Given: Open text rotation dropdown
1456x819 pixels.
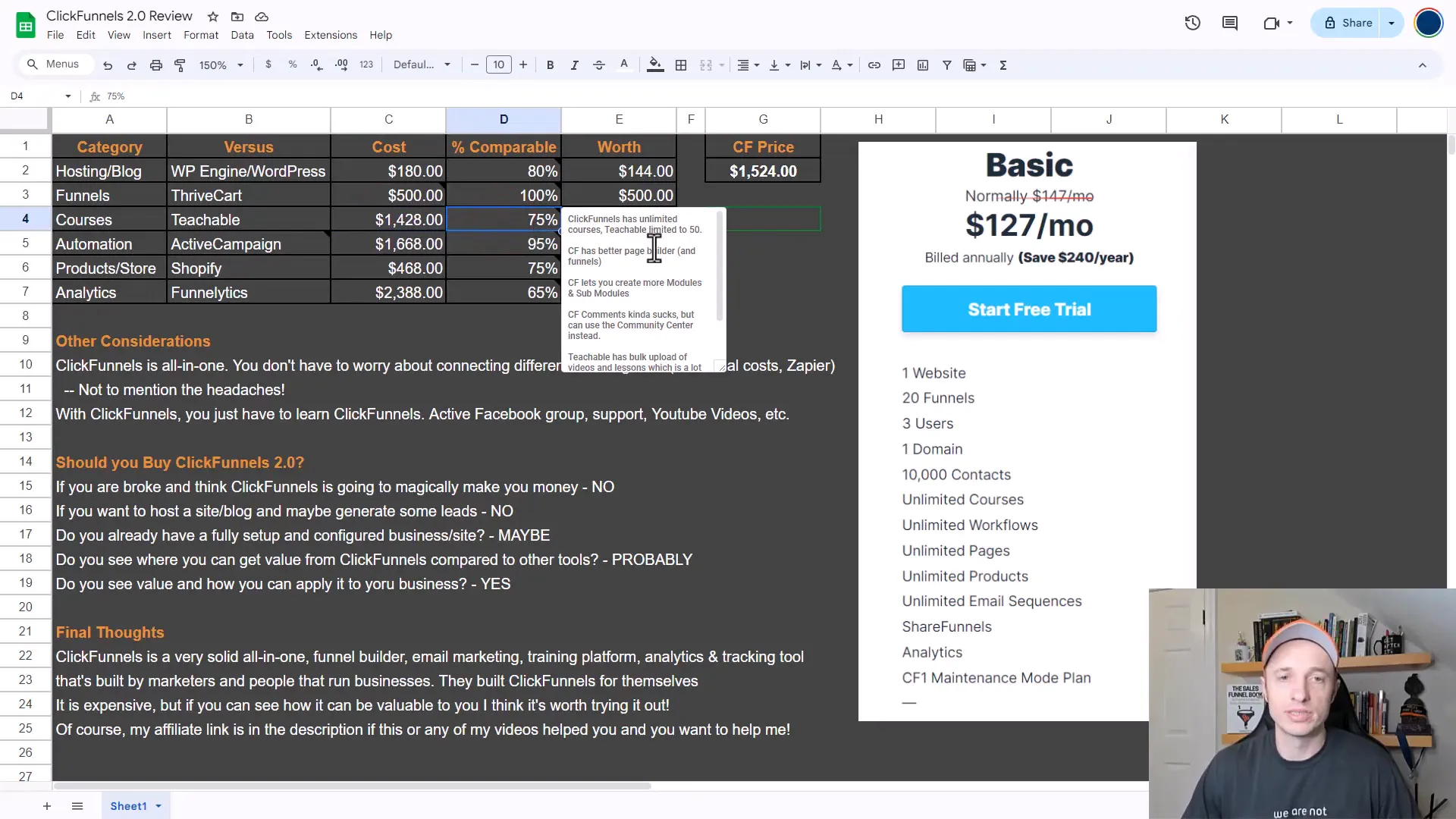Looking at the screenshot, I should [842, 65].
